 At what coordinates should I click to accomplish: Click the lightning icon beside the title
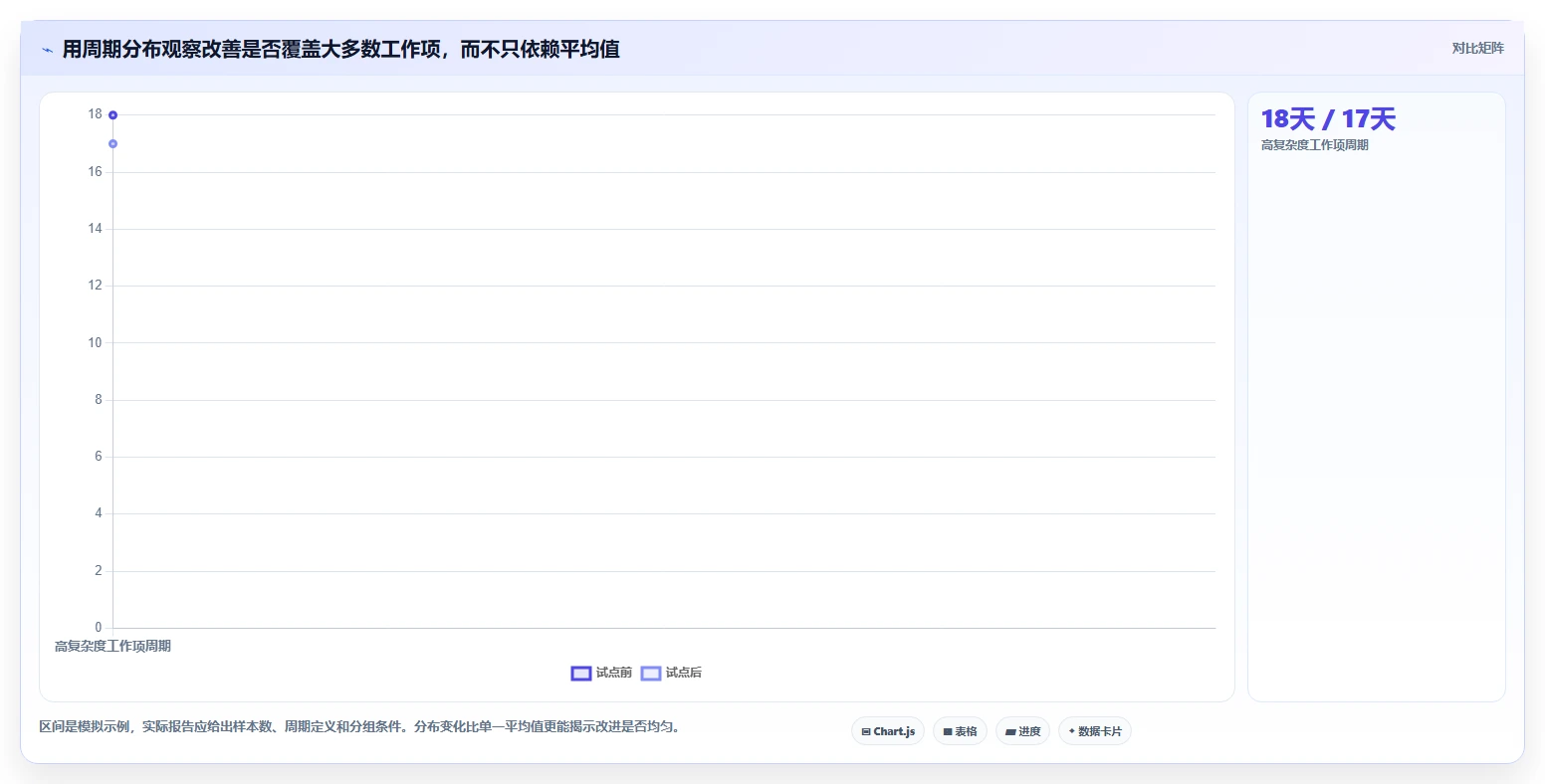[47, 50]
